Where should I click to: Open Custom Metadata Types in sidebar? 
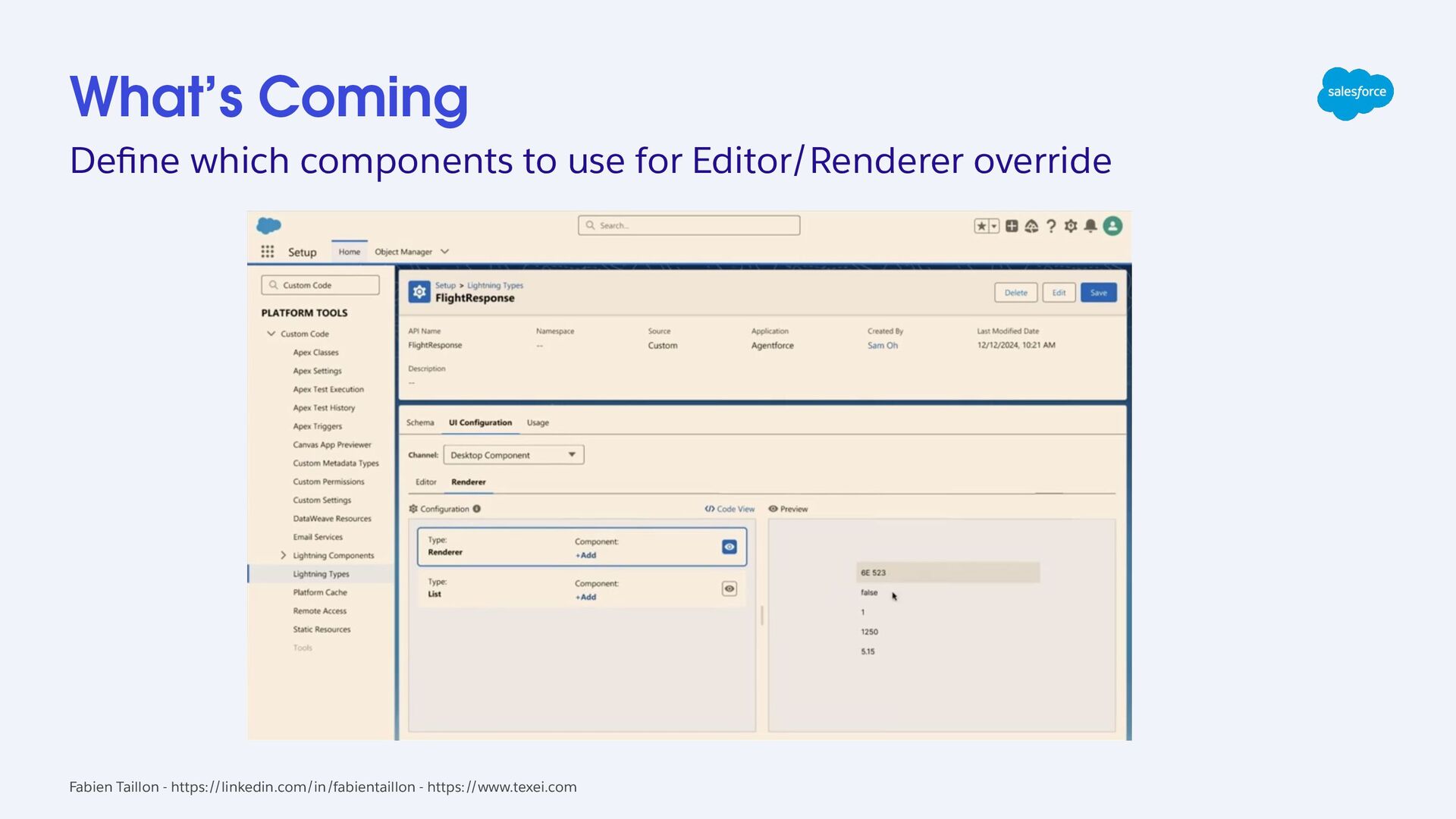(x=336, y=463)
